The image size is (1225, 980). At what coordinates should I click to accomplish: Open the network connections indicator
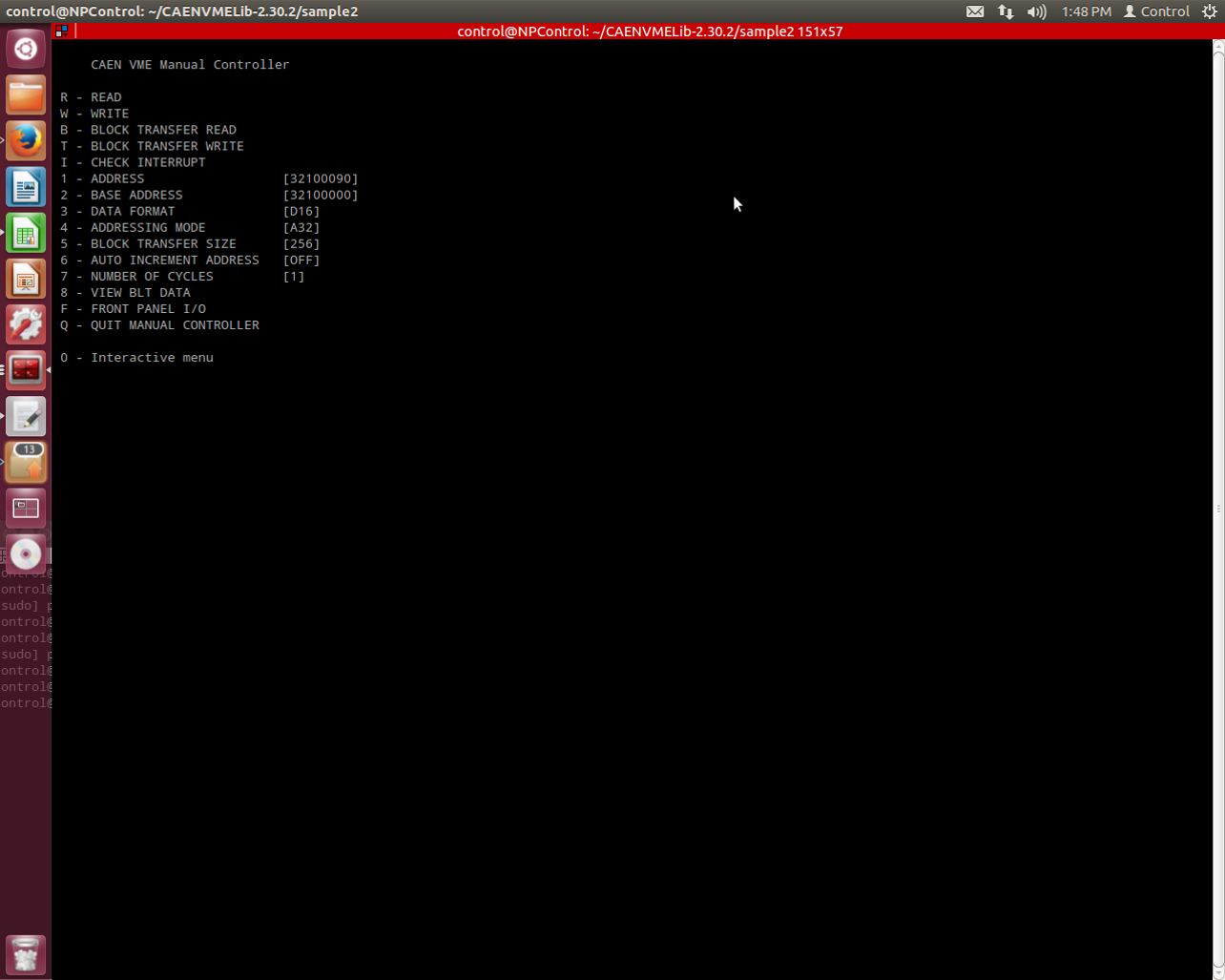coord(1006,11)
